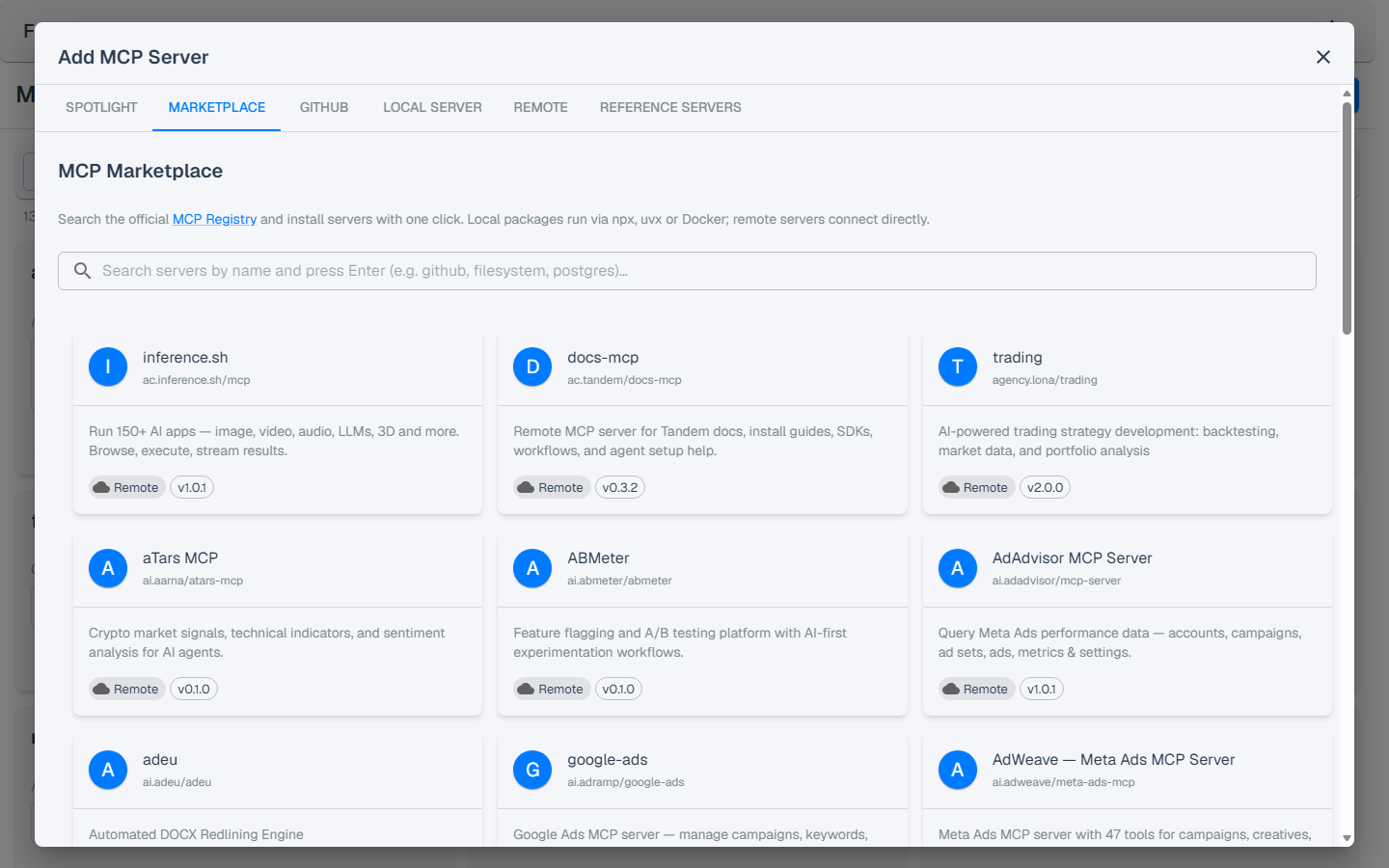The height and width of the screenshot is (868, 1389).
Task: Click the Crypto market signals description
Action: pyautogui.click(x=267, y=642)
